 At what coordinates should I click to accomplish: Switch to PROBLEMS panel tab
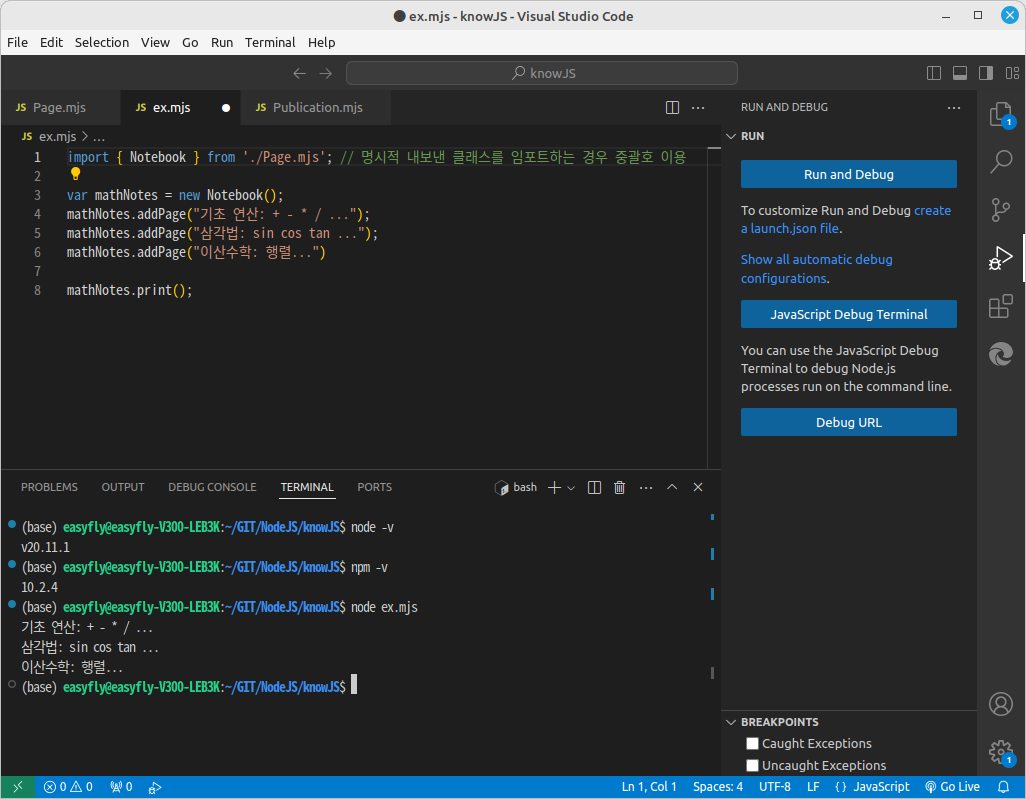(49, 488)
